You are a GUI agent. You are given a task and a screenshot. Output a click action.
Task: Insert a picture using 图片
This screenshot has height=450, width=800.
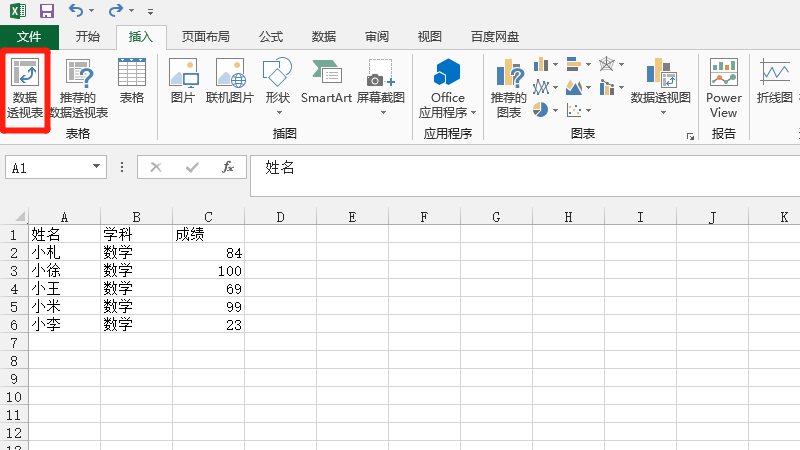(182, 81)
